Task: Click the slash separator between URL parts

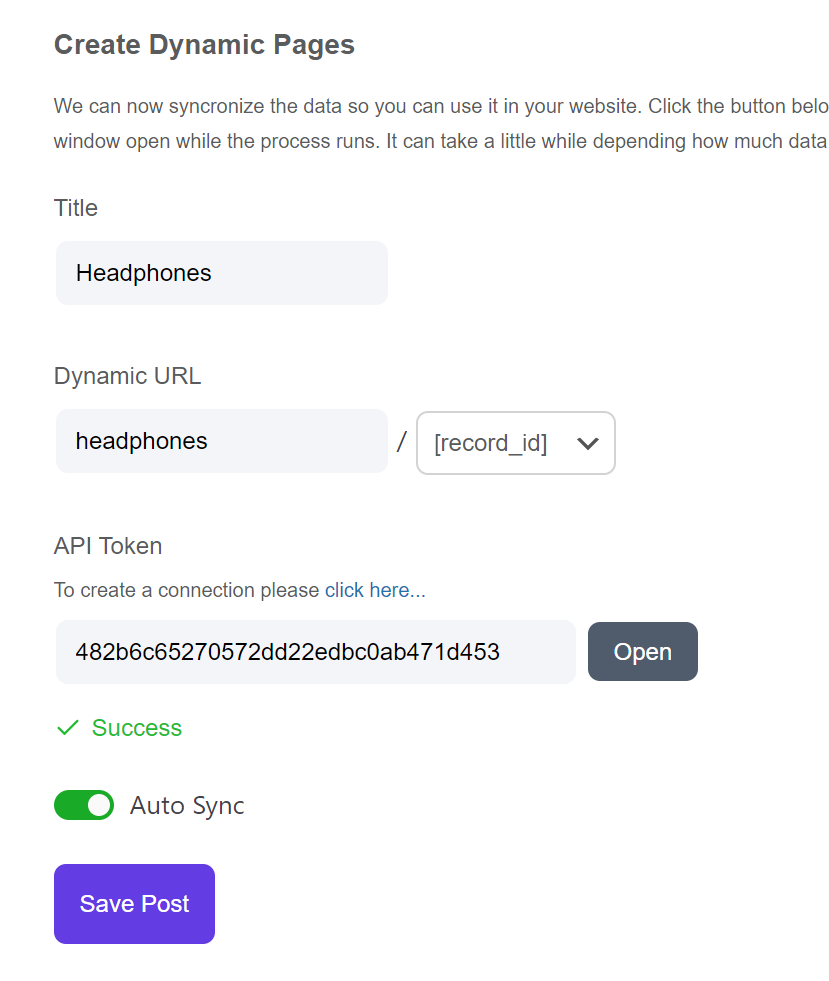Action: coord(402,442)
